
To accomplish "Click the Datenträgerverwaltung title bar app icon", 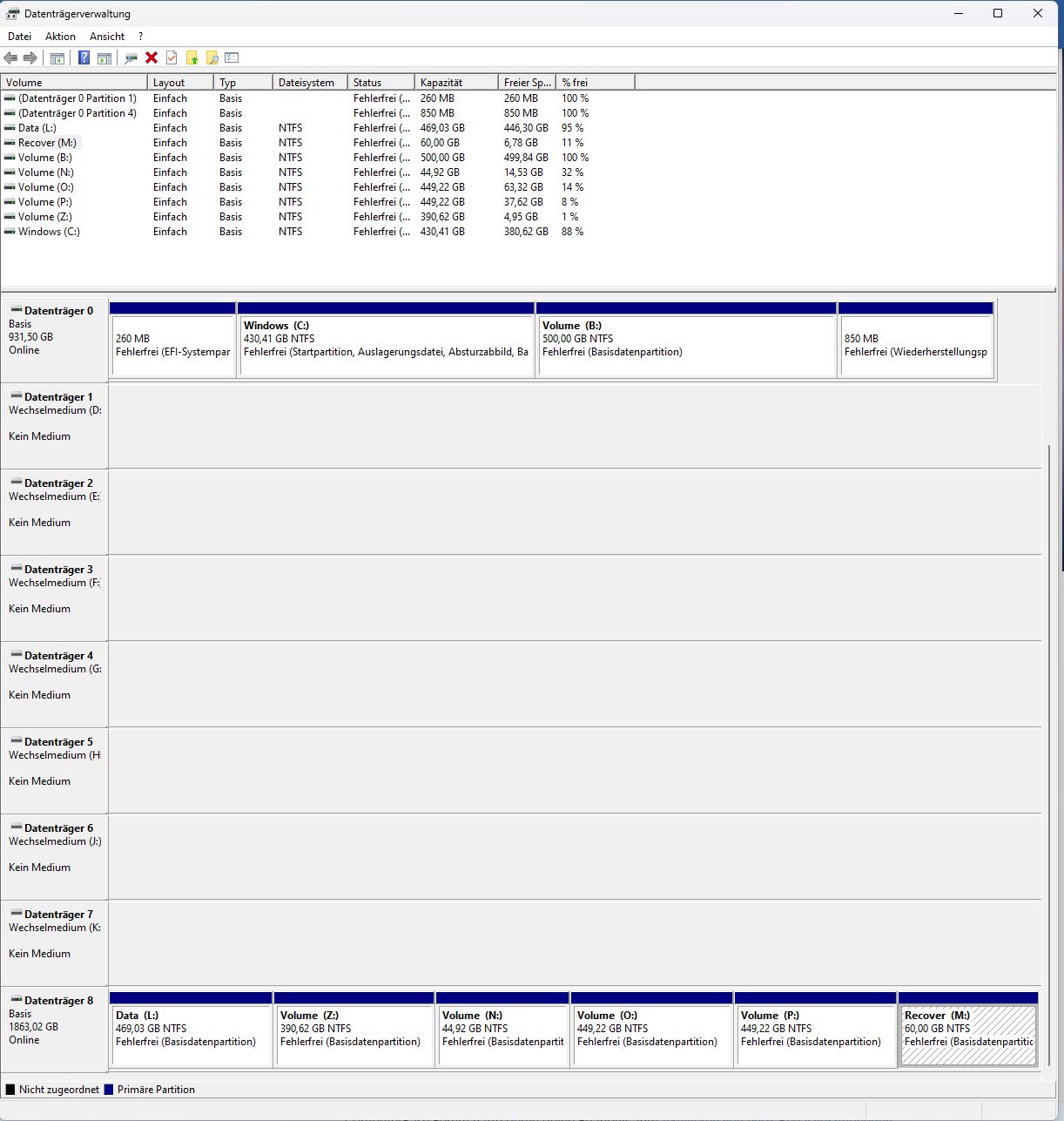I will coord(13,14).
